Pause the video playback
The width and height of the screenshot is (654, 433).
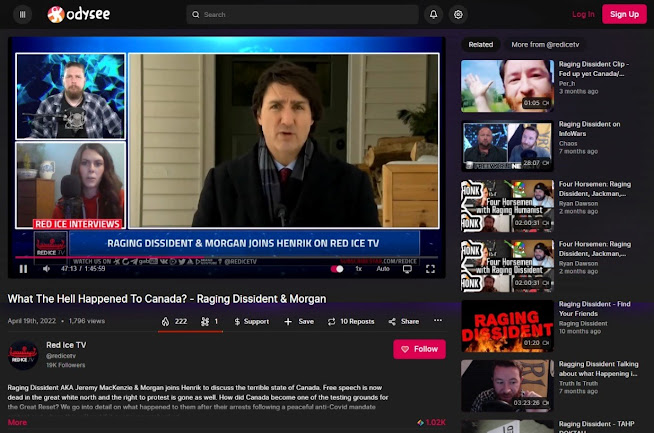(x=23, y=269)
